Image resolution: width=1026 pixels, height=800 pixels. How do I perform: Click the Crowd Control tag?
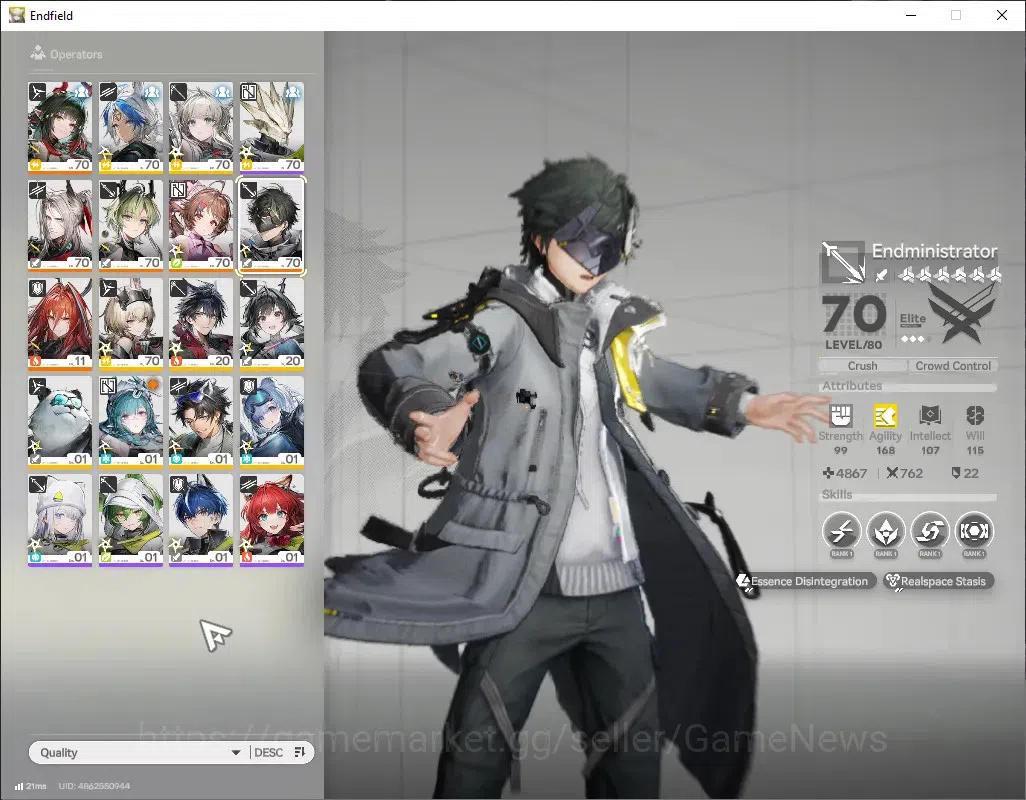click(x=953, y=366)
